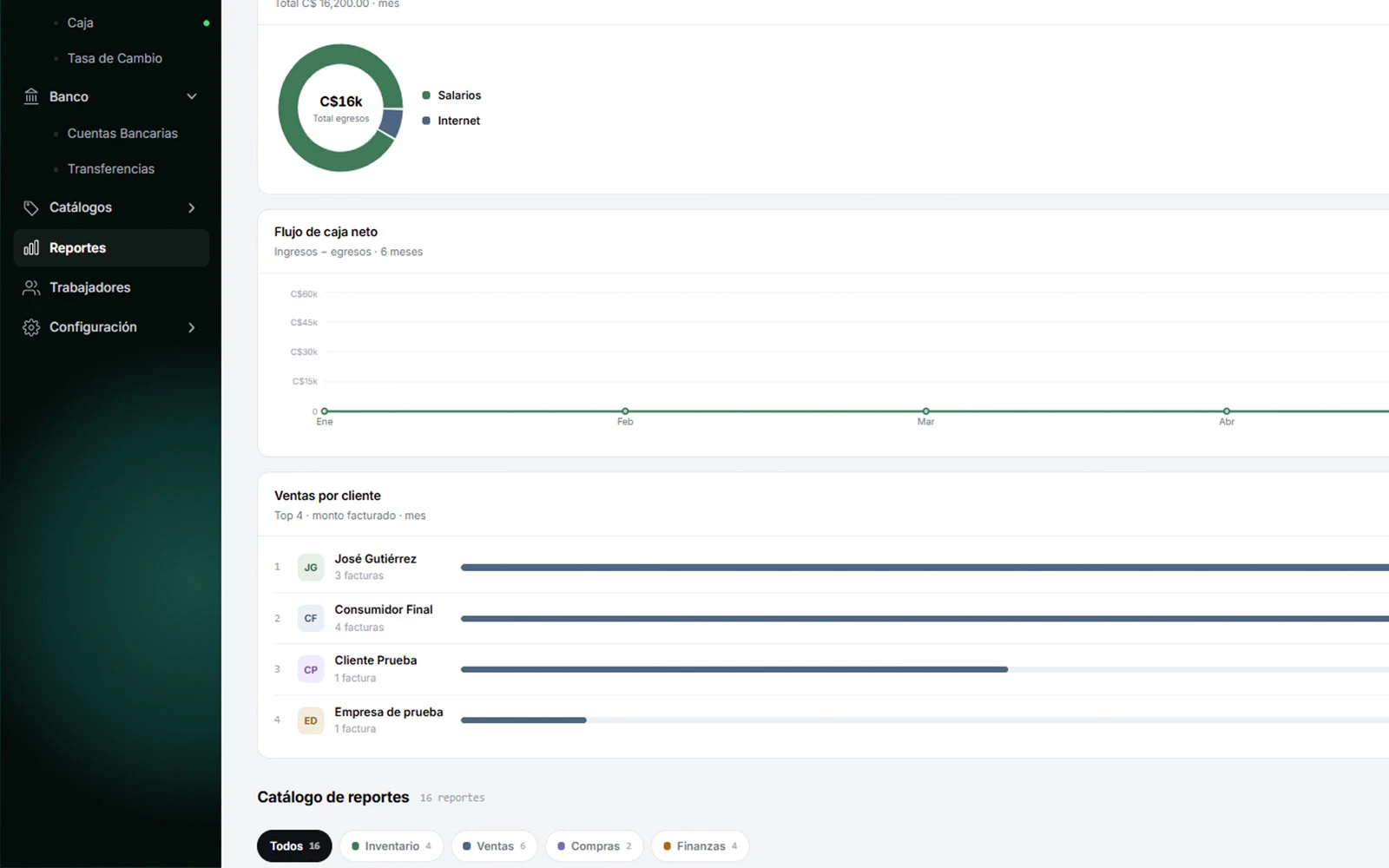The height and width of the screenshot is (868, 1389).
Task: Click the JG avatar for José Gutiérrez
Action: (311, 567)
